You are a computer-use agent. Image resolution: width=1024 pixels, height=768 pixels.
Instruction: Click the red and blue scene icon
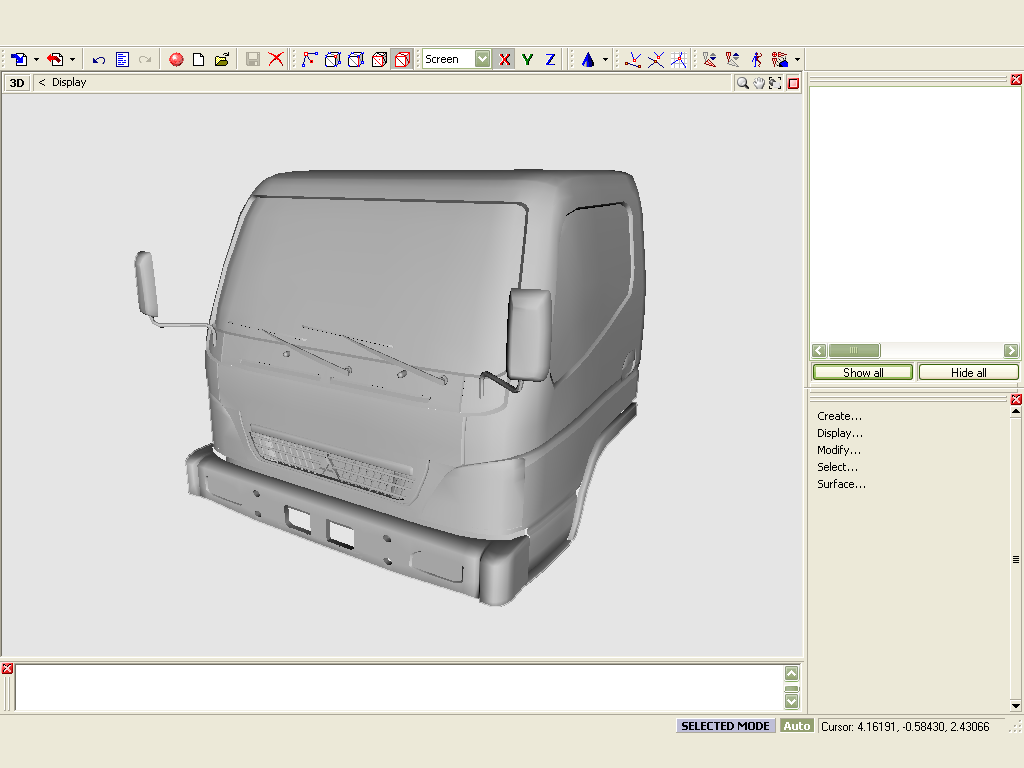click(x=779, y=59)
